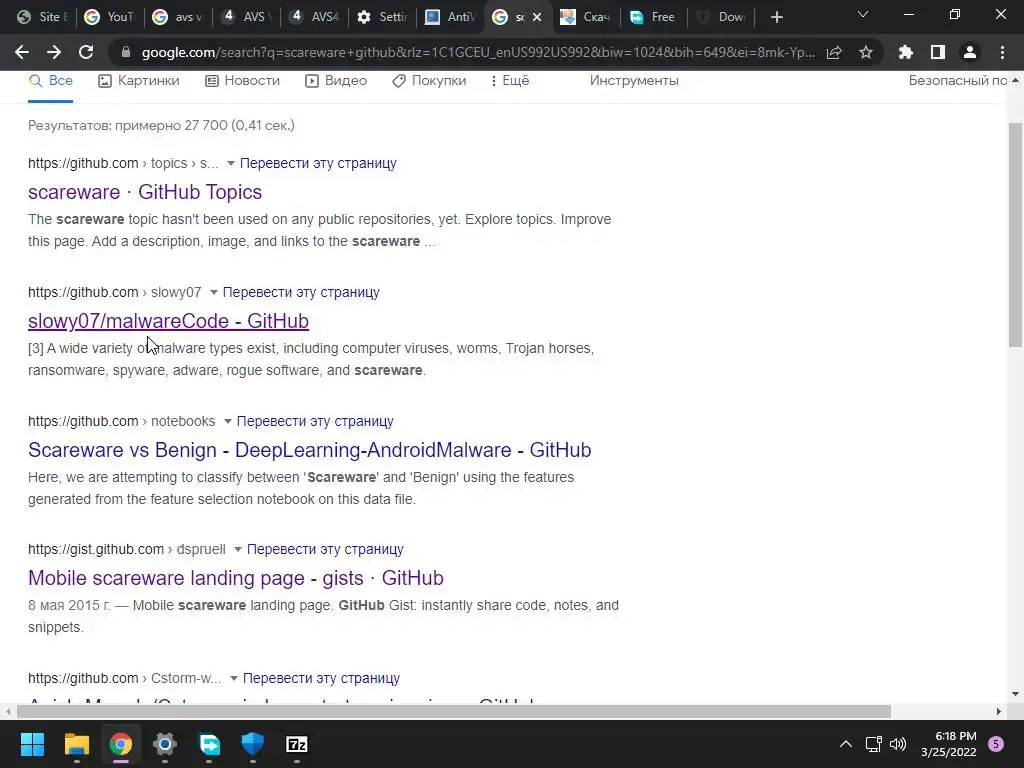Open slowy07/malwareCode - GitHub result
This screenshot has width=1024, height=768.
point(168,321)
